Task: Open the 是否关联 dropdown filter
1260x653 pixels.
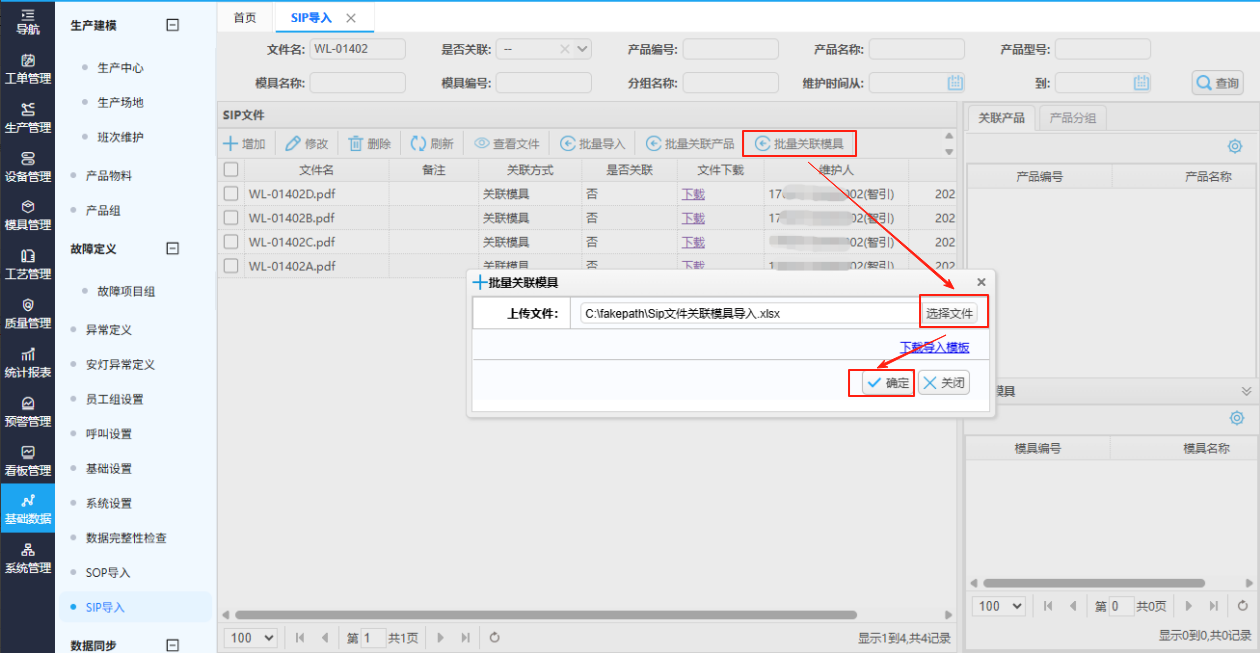Action: pos(583,49)
